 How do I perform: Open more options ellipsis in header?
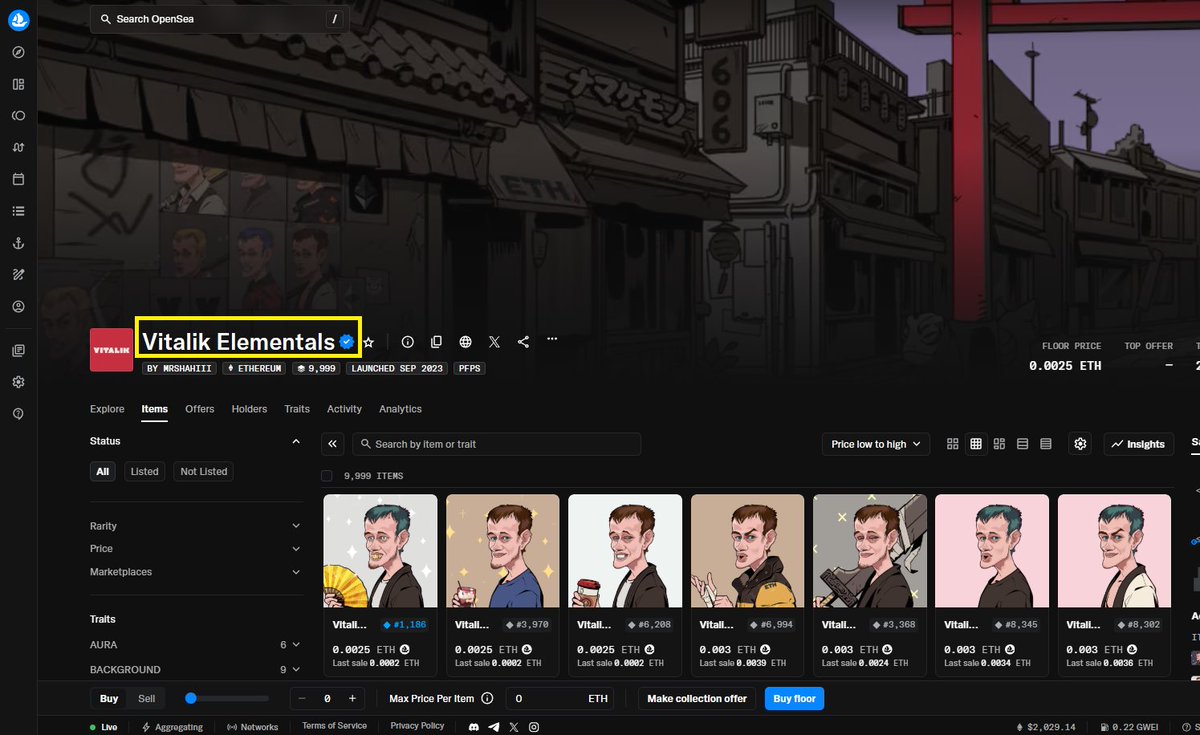pos(552,340)
